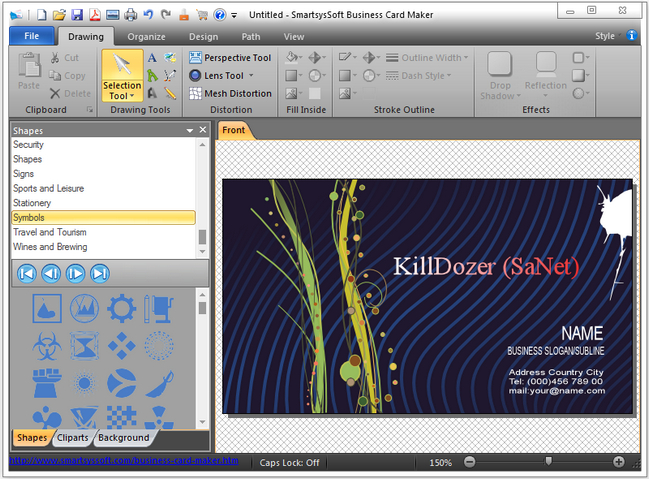Switch to the Design ribbon tab

(203, 37)
